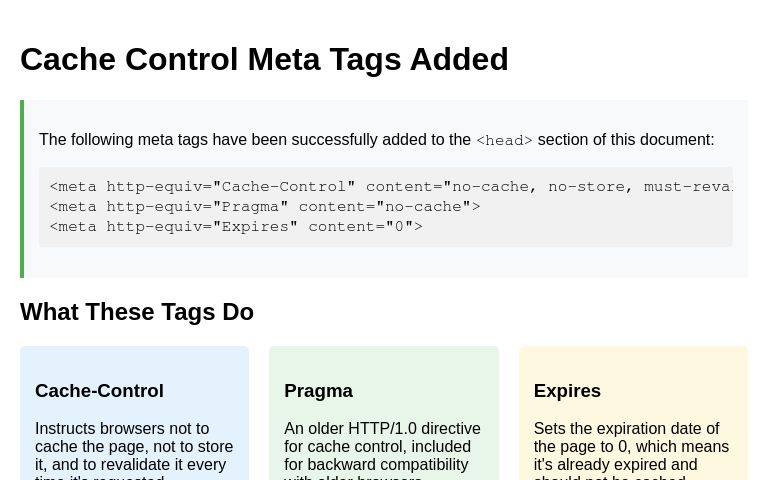Click the Pragma meta tag code line
768x480 pixels.
tap(265, 207)
